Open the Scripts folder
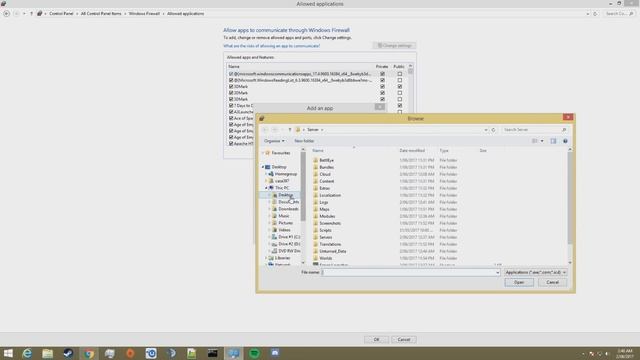Viewport: 640px width, 360px height. click(325, 230)
